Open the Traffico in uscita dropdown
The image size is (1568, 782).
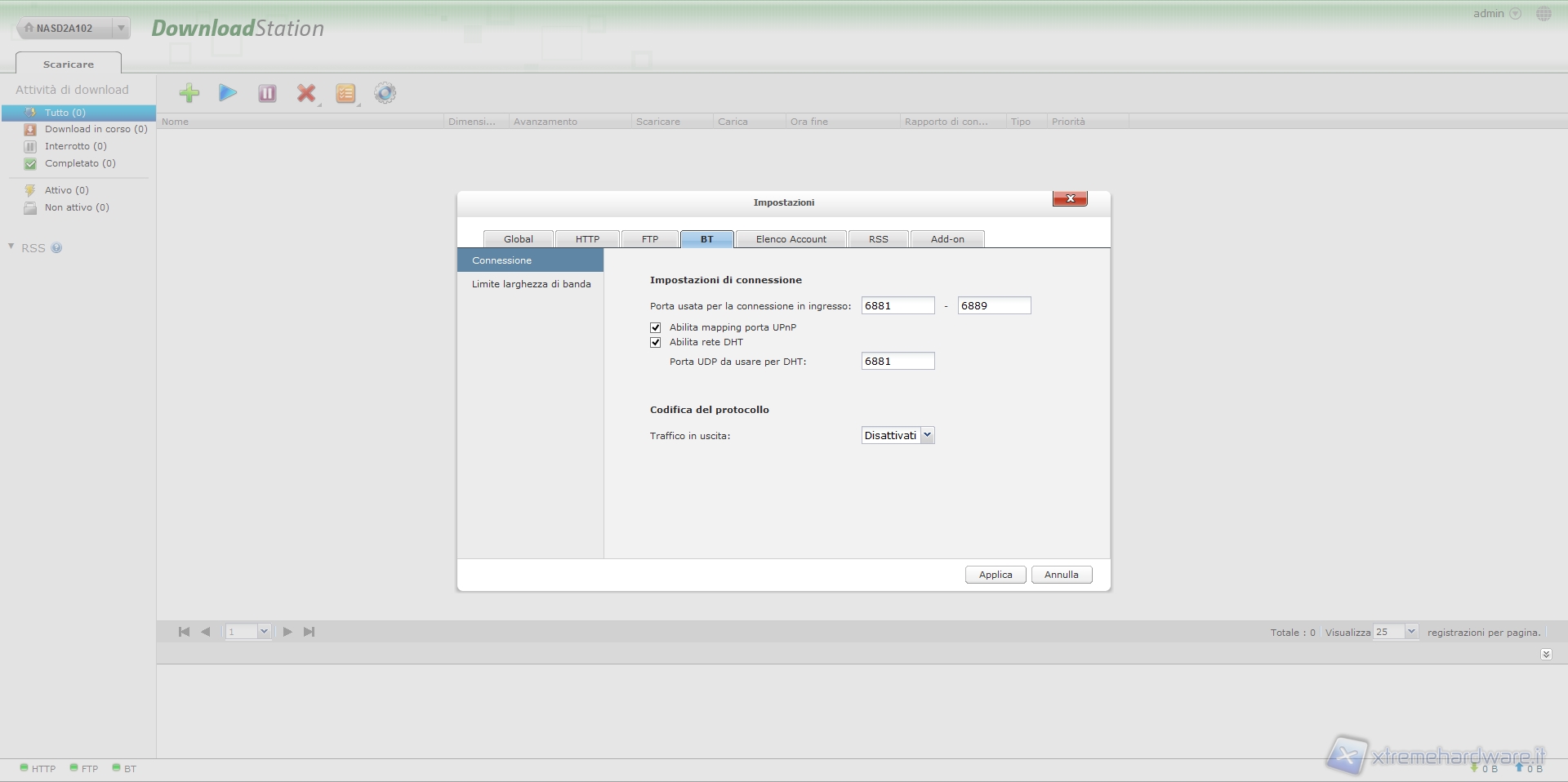[x=898, y=436]
